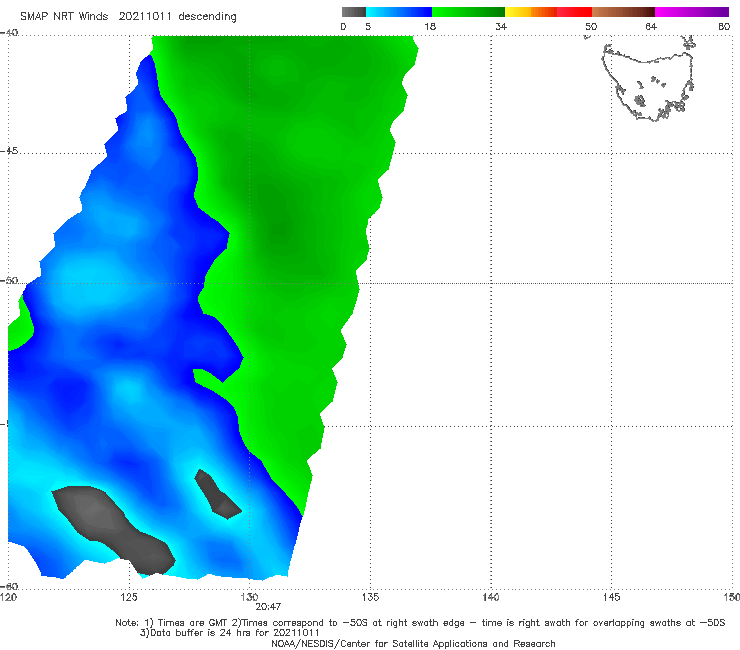Select the green 18-34 colorbar segment
The height and width of the screenshot is (650, 740).
coord(468,12)
